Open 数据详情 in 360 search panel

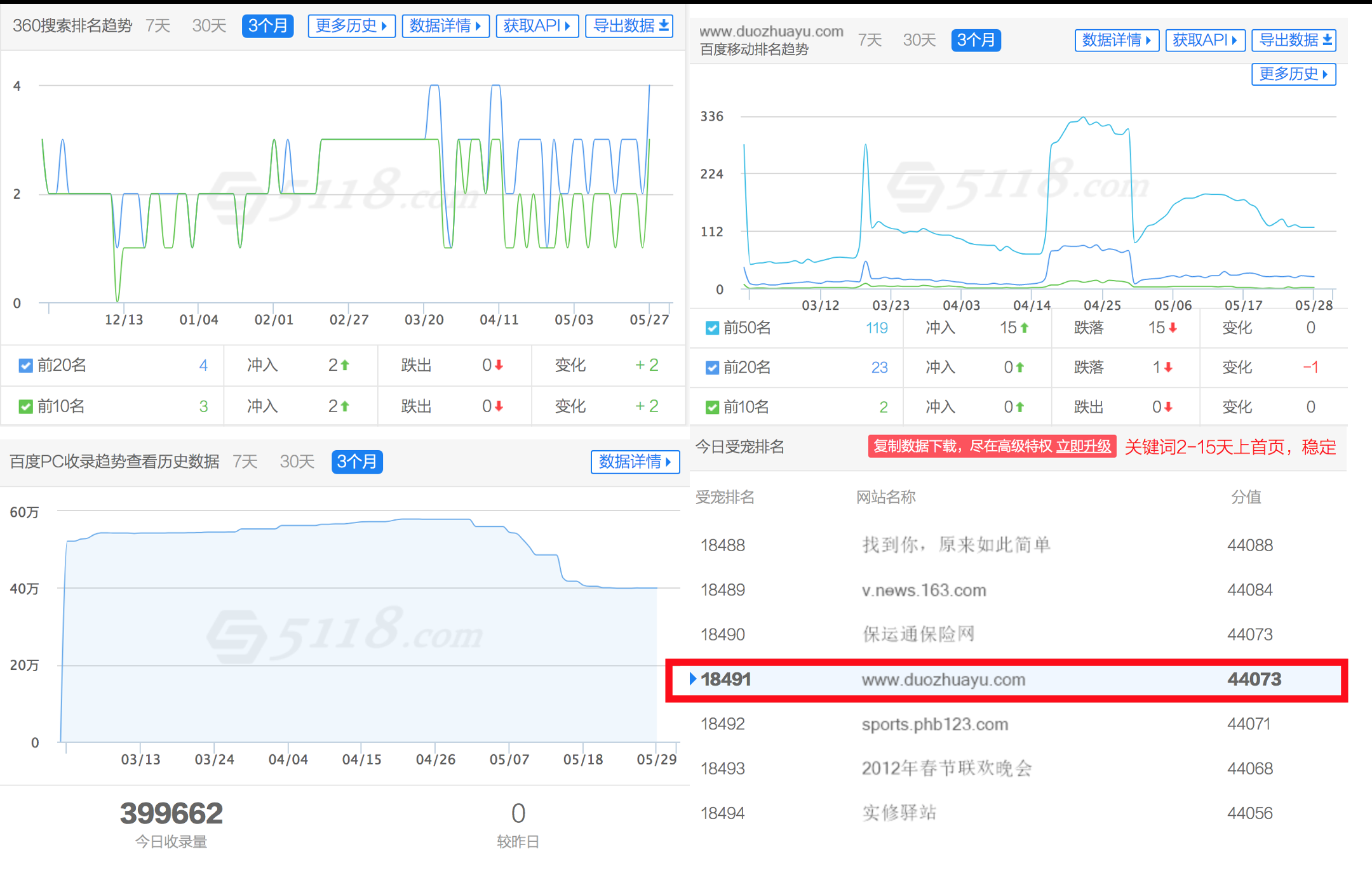pyautogui.click(x=445, y=26)
